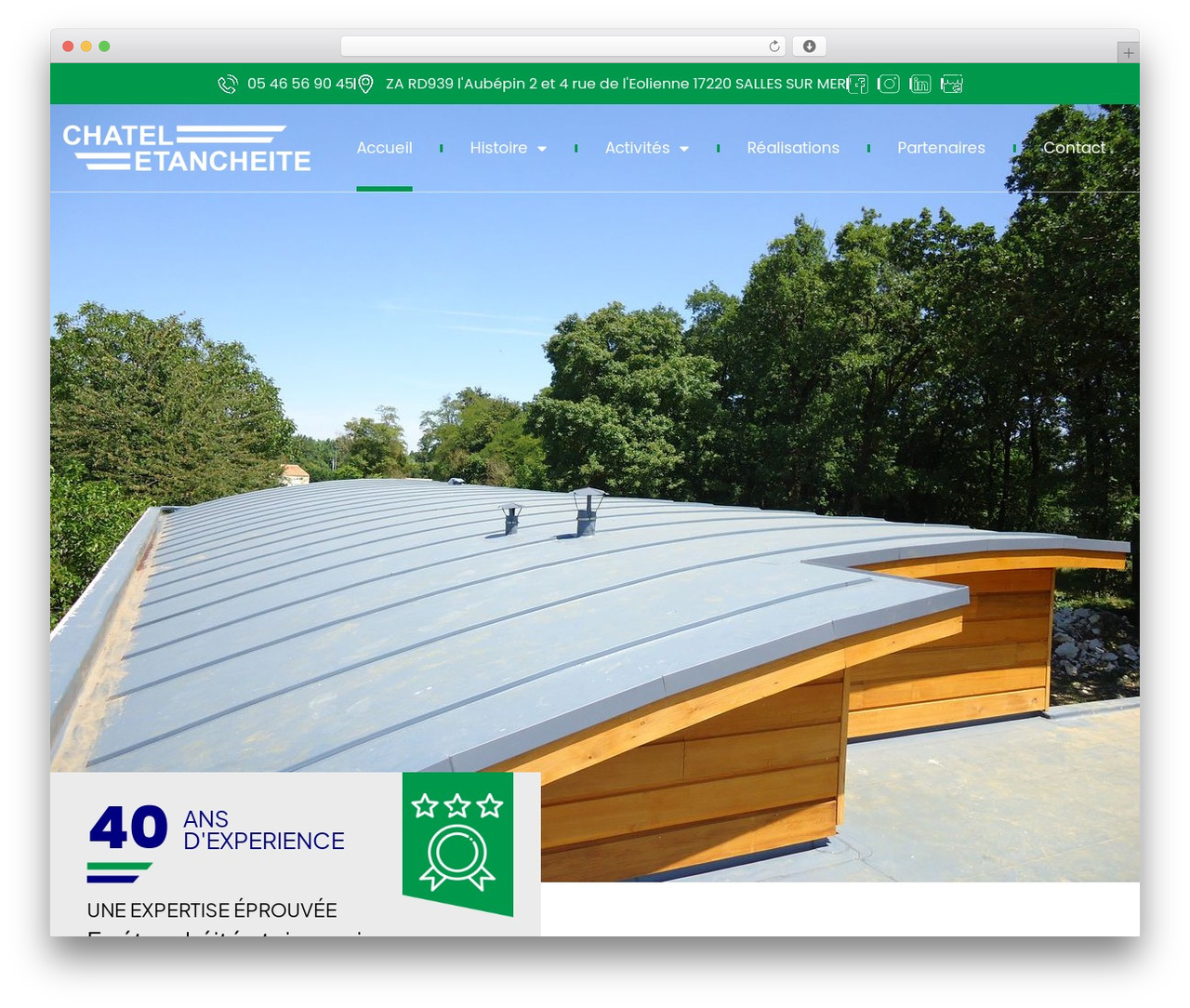Image resolution: width=1190 pixels, height=1008 pixels.
Task: Click the green three-star award badge
Action: 457,843
